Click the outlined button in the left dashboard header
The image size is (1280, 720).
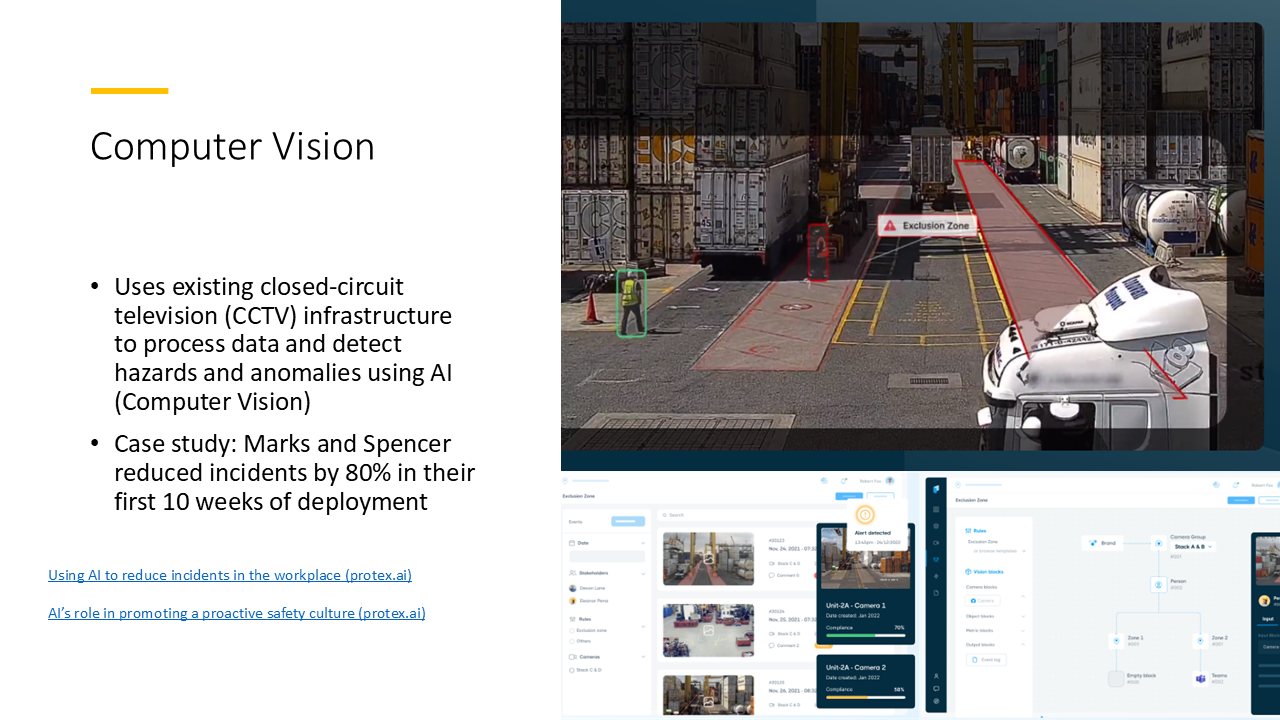[x=881, y=496]
